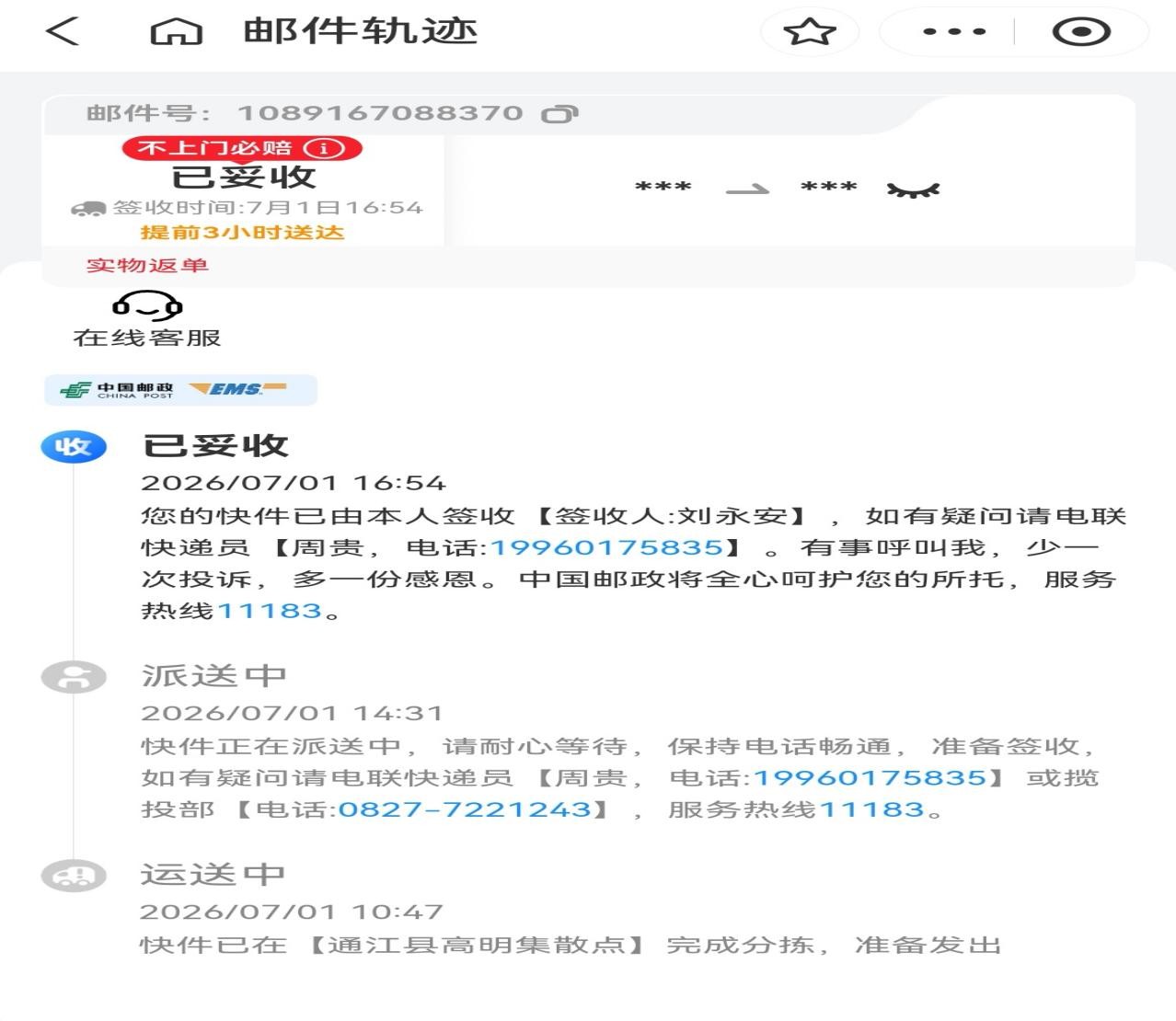Tap the 不上门必赔 red badge
The image size is (1176, 1021).
[x=242, y=148]
